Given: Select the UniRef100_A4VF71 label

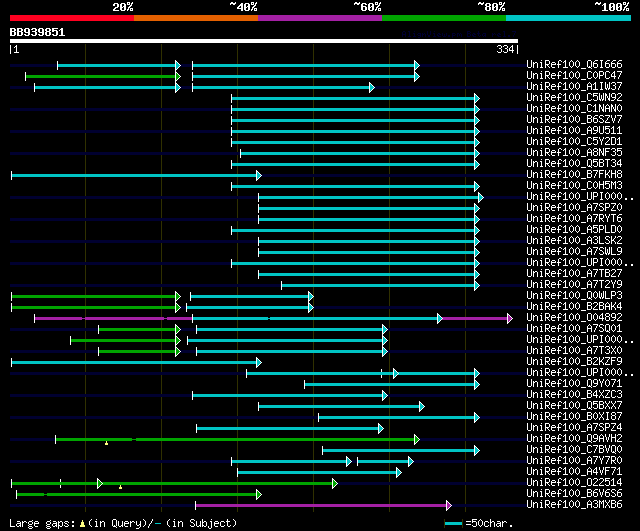Looking at the screenshot, I should click(x=574, y=472).
